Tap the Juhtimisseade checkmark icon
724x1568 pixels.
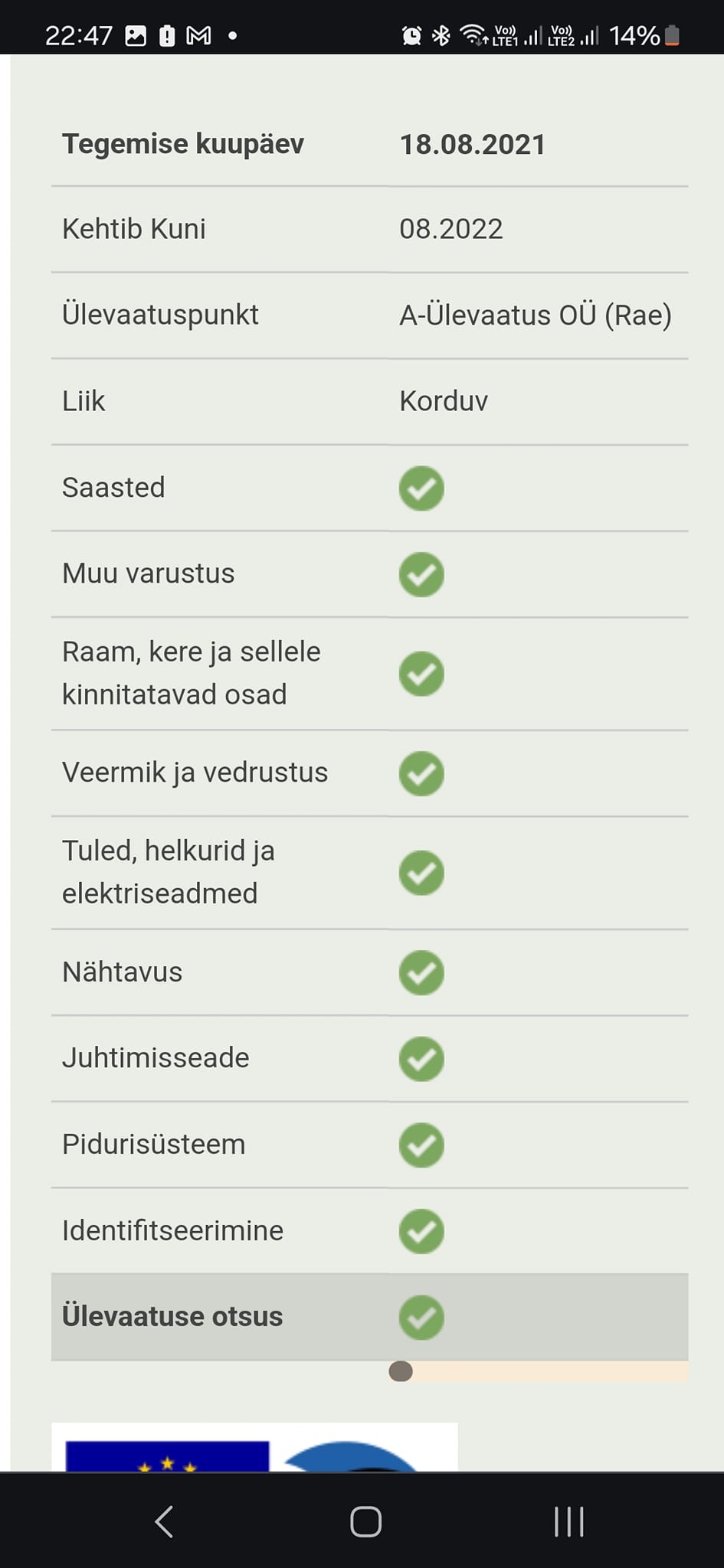tap(421, 1059)
